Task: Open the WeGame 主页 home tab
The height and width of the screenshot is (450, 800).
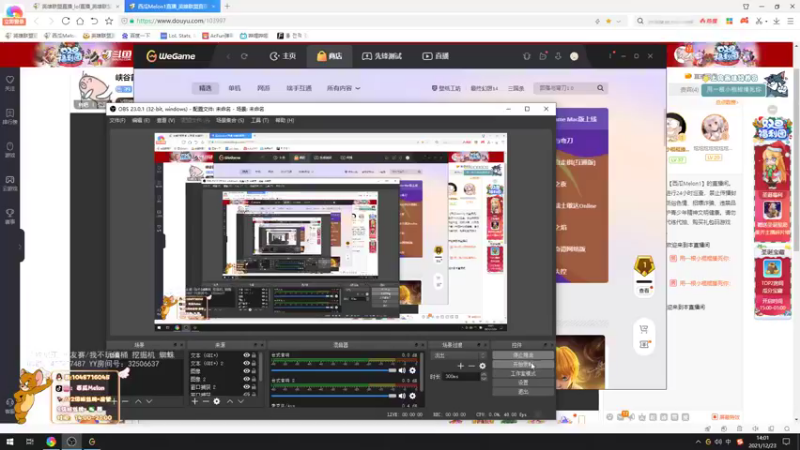Action: point(283,56)
